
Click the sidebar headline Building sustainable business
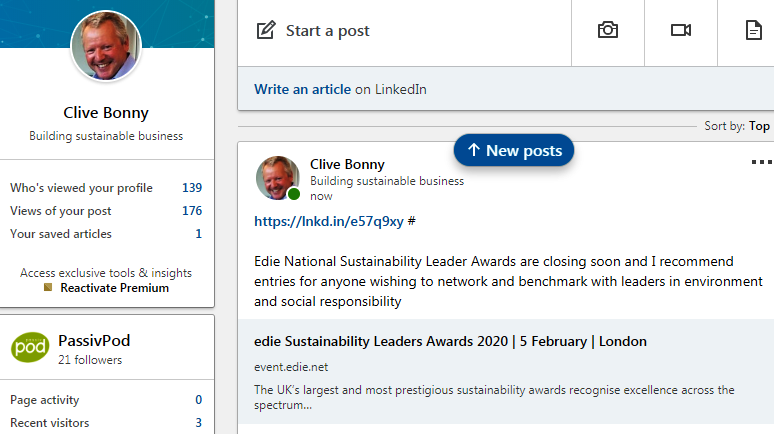[x=106, y=136]
